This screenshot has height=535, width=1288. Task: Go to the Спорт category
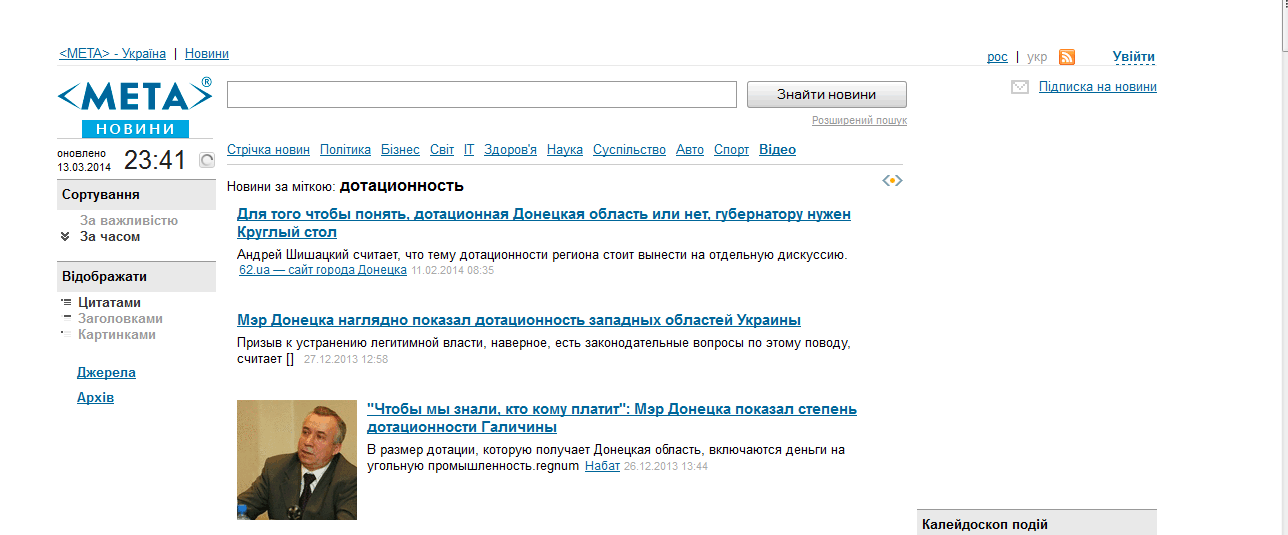click(731, 150)
